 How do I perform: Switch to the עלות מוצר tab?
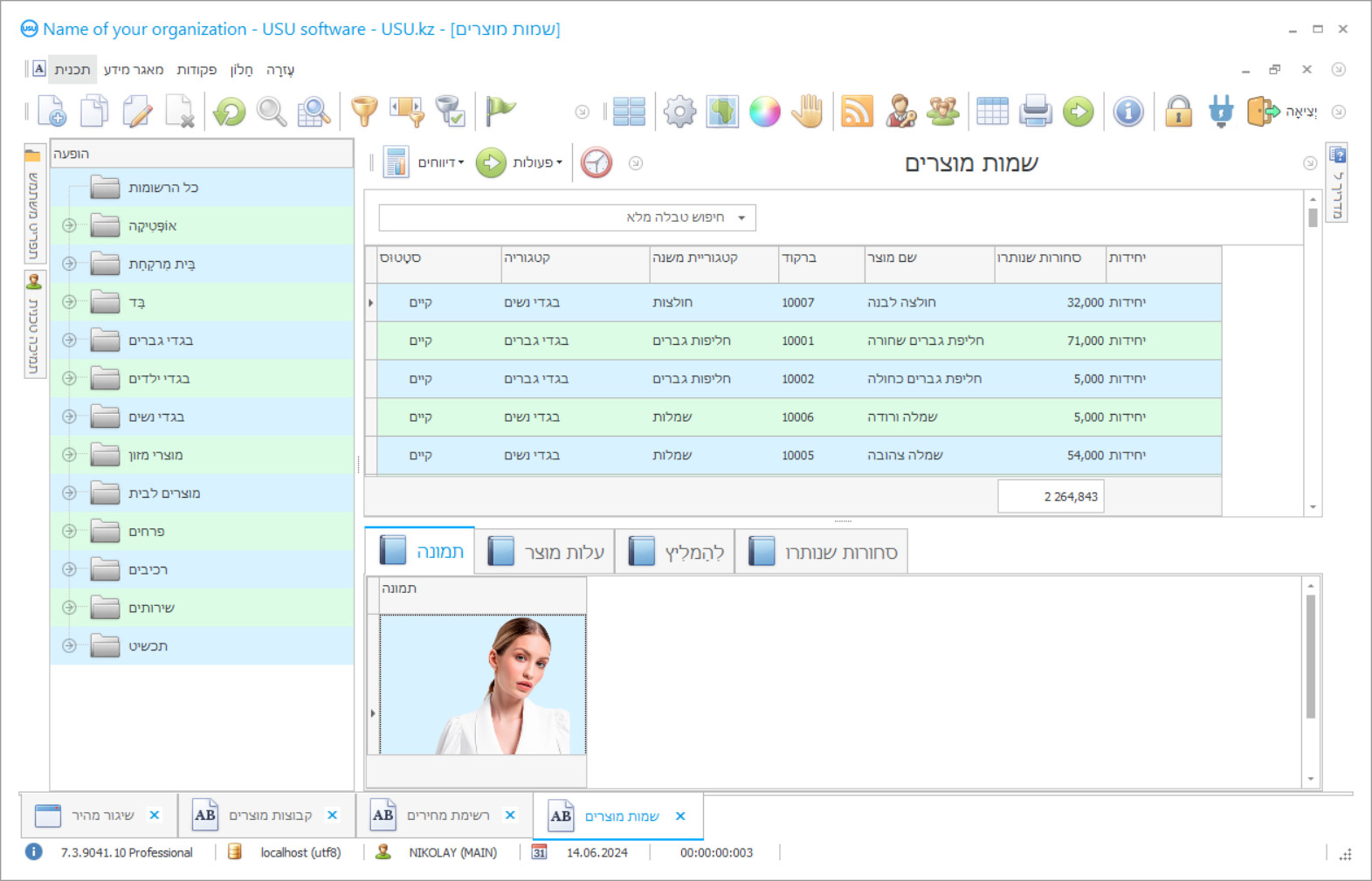[546, 552]
